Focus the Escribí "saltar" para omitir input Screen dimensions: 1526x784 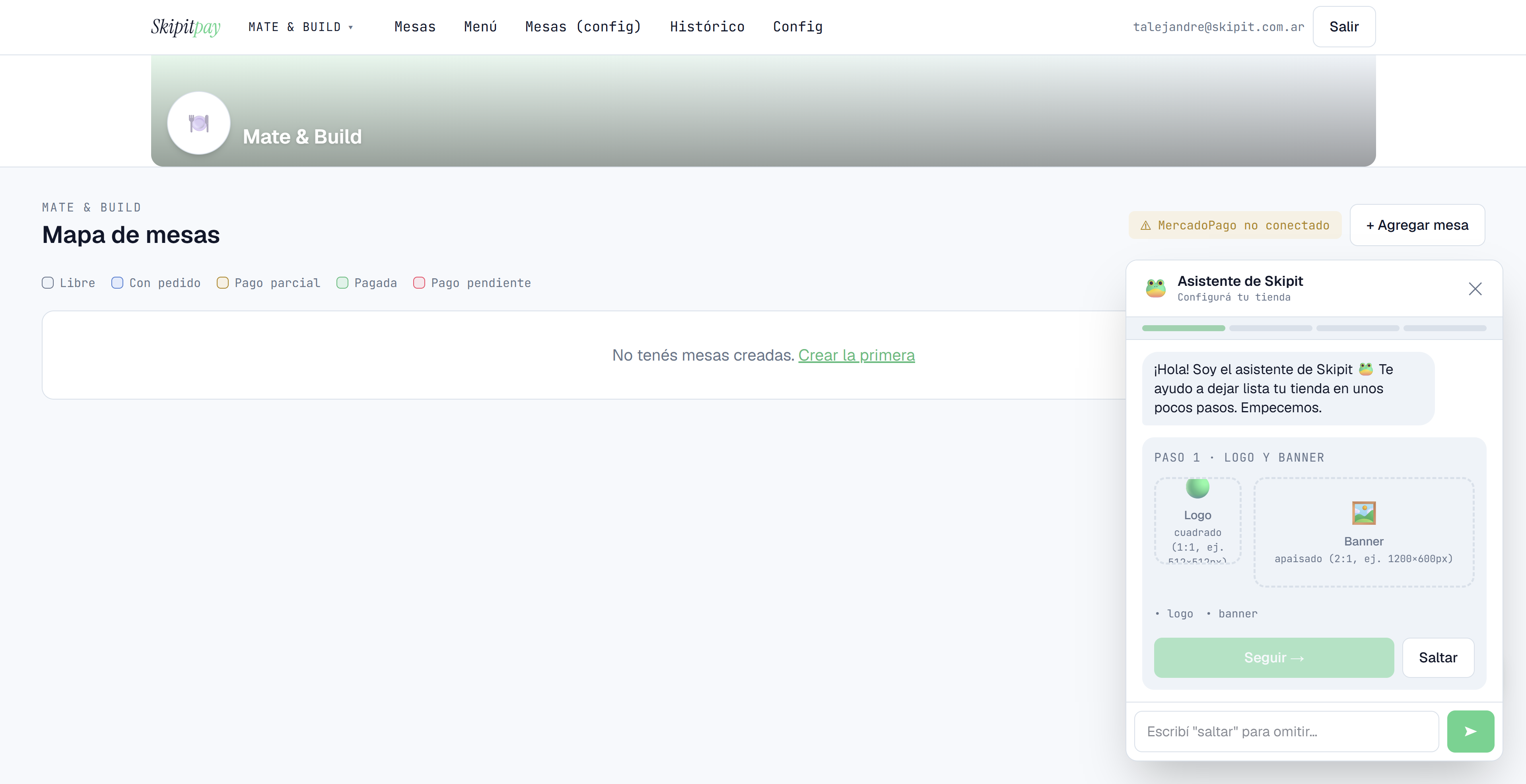[1286, 732]
